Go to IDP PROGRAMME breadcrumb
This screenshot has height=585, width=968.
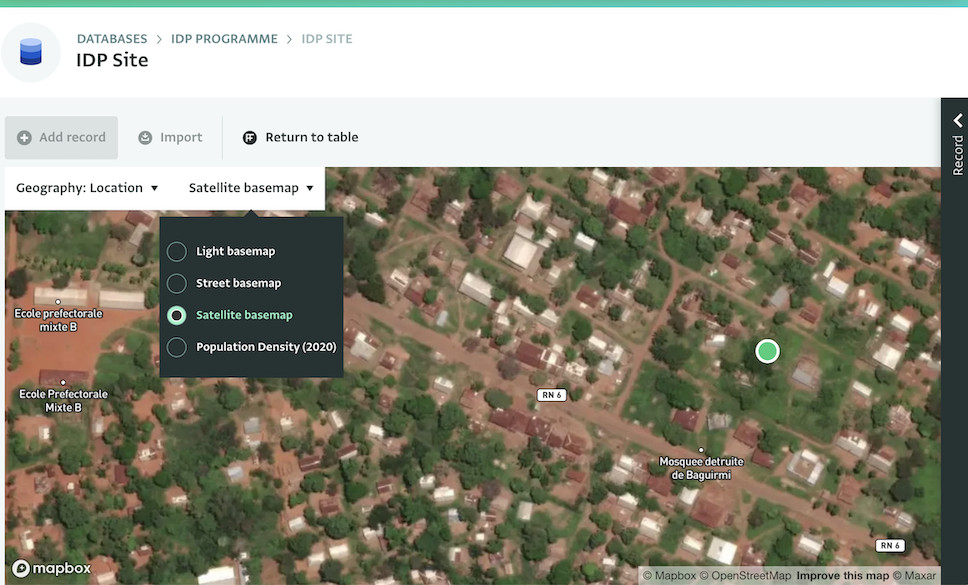tap(224, 39)
